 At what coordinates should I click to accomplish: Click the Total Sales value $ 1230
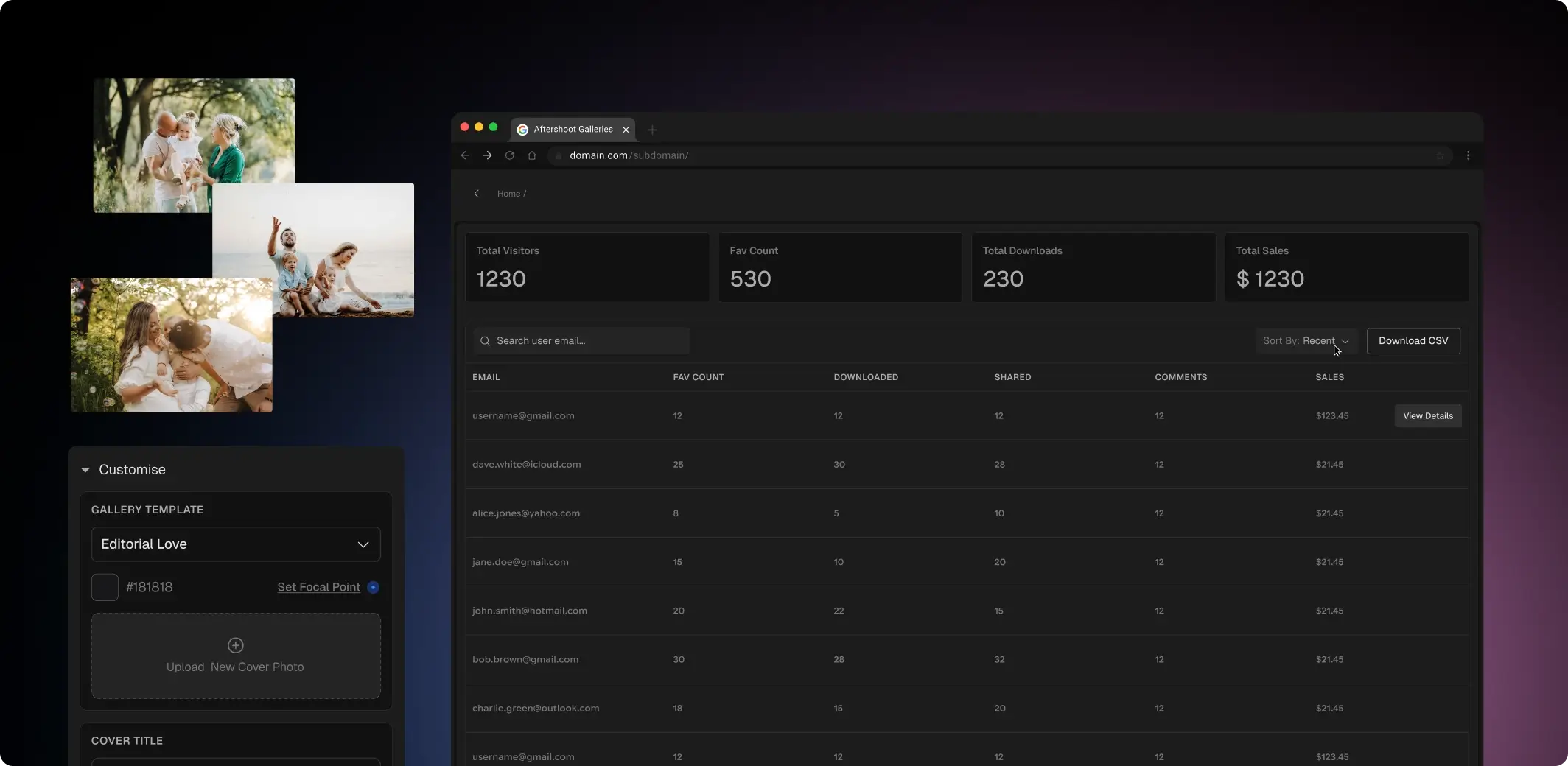point(1270,279)
